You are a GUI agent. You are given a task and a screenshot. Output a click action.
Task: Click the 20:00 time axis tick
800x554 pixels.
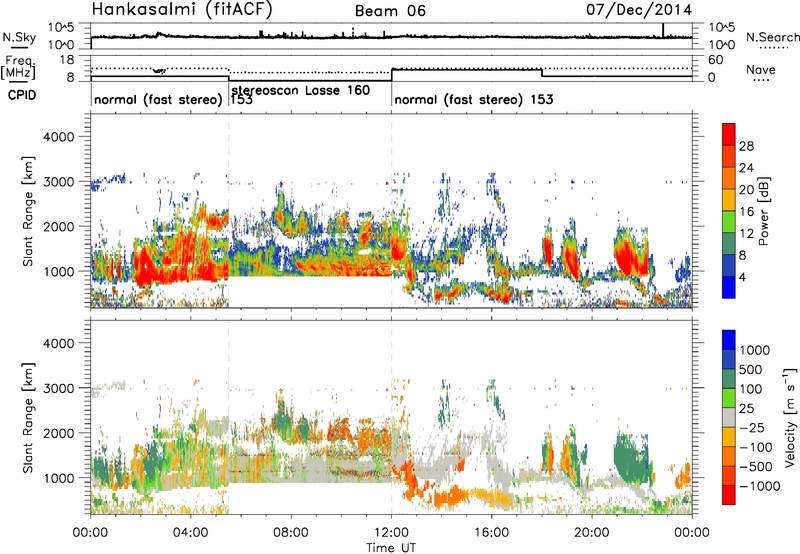(x=591, y=533)
